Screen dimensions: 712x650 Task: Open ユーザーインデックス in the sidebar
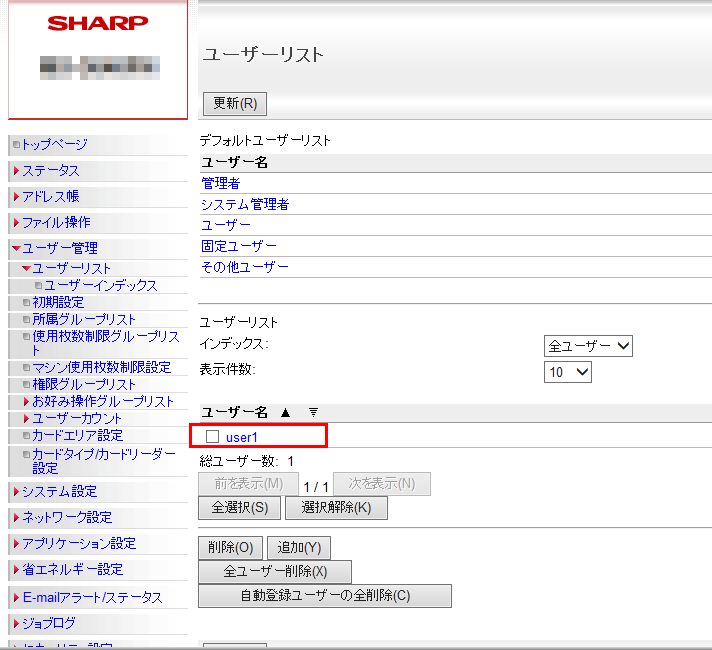click(x=100, y=286)
